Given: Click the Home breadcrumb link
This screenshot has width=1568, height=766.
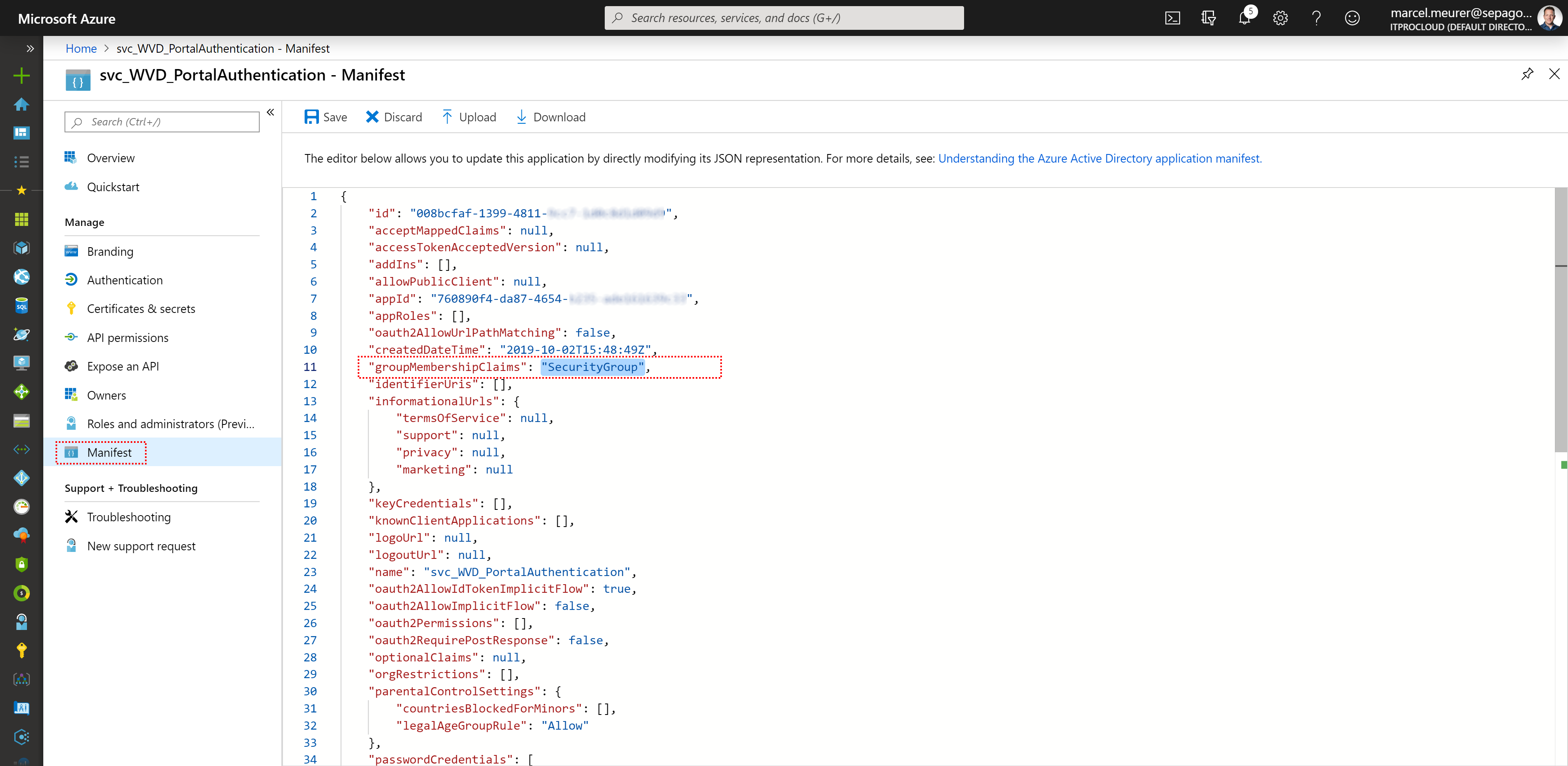Looking at the screenshot, I should click(81, 48).
